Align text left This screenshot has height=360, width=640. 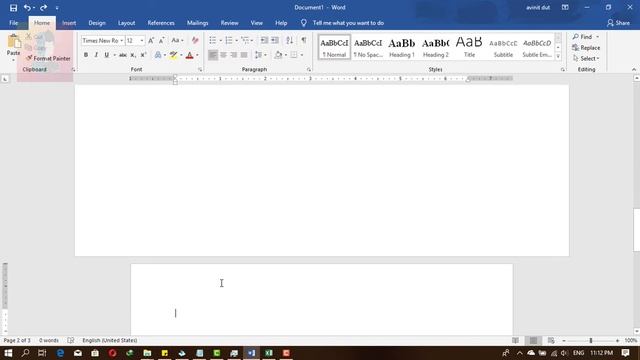pyautogui.click(x=213, y=55)
